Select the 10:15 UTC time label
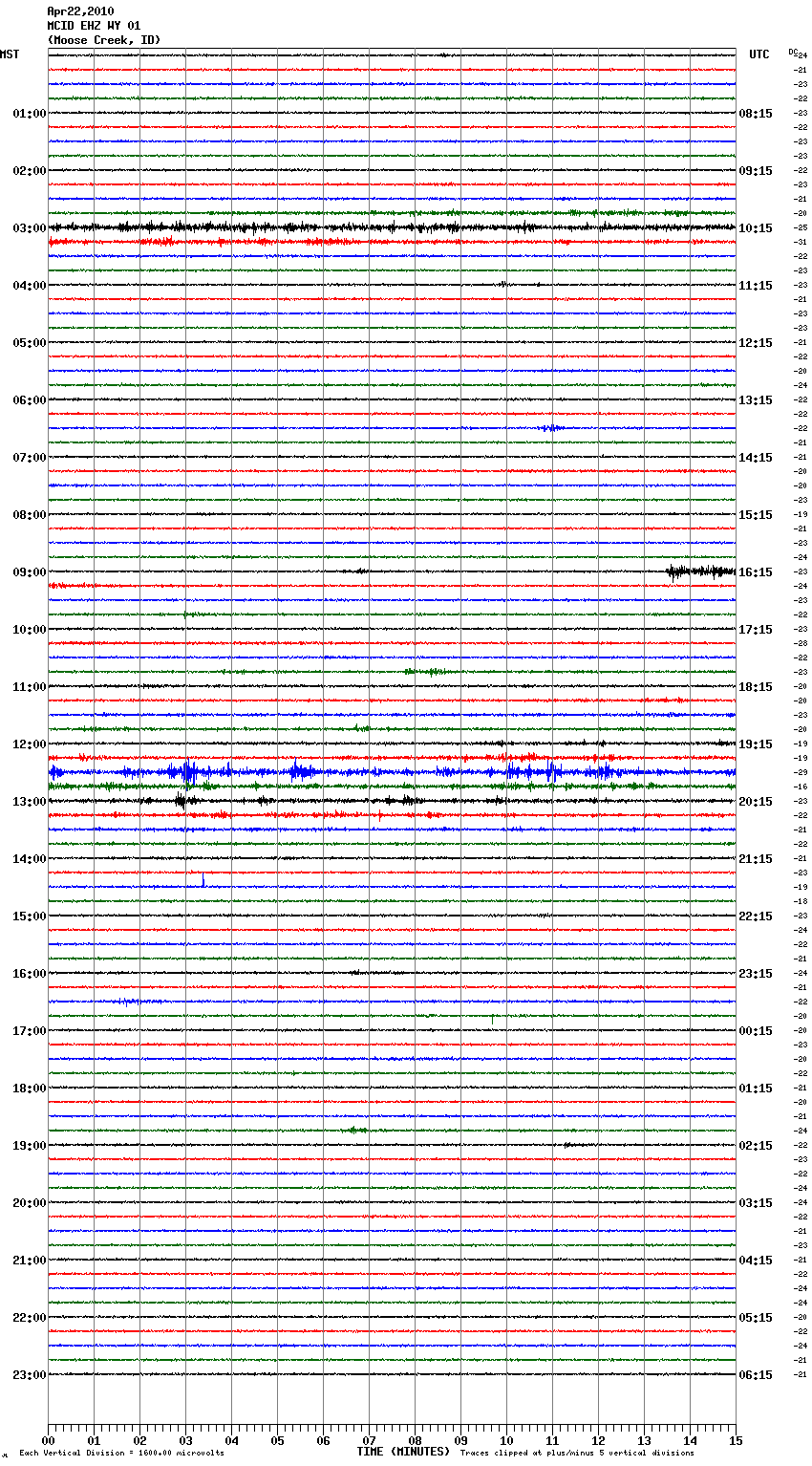Screen dimensions: 812x1466 pyautogui.click(x=756, y=228)
